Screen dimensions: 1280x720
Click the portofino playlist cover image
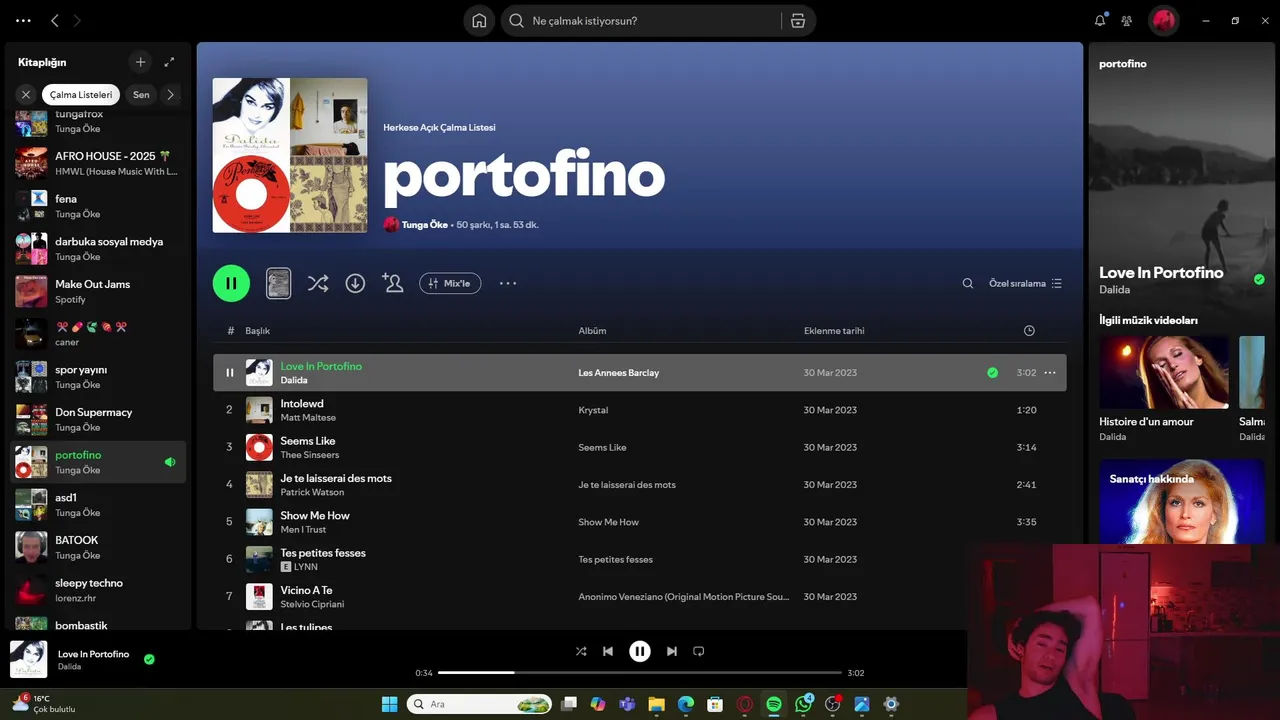pos(290,155)
